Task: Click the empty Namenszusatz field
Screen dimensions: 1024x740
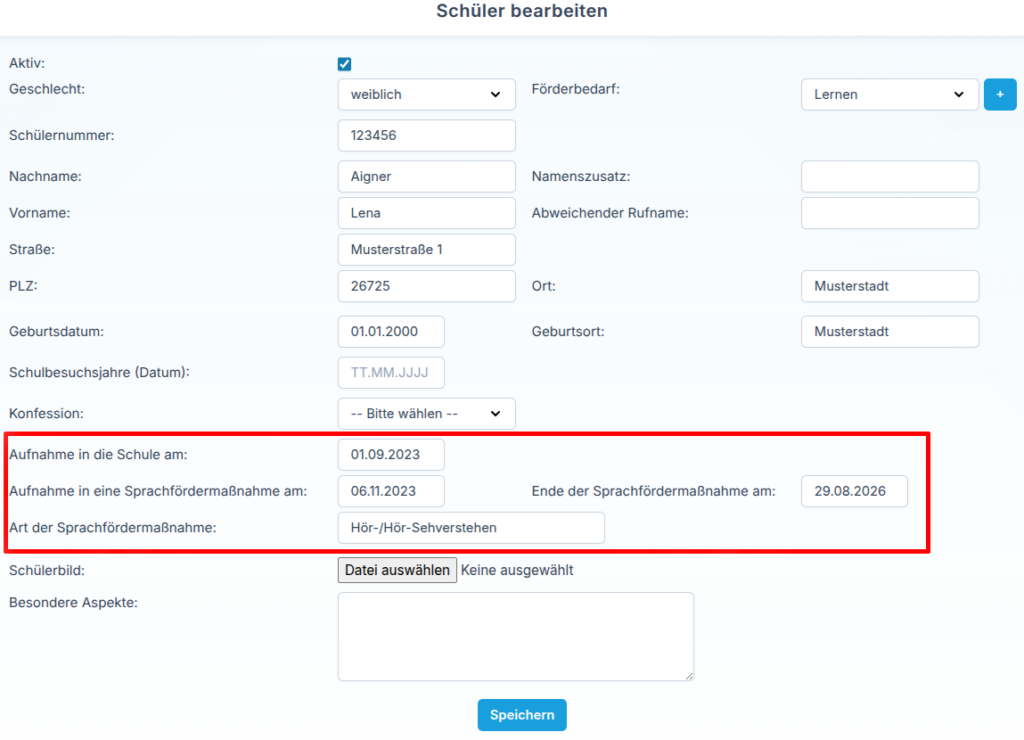Action: [x=889, y=176]
